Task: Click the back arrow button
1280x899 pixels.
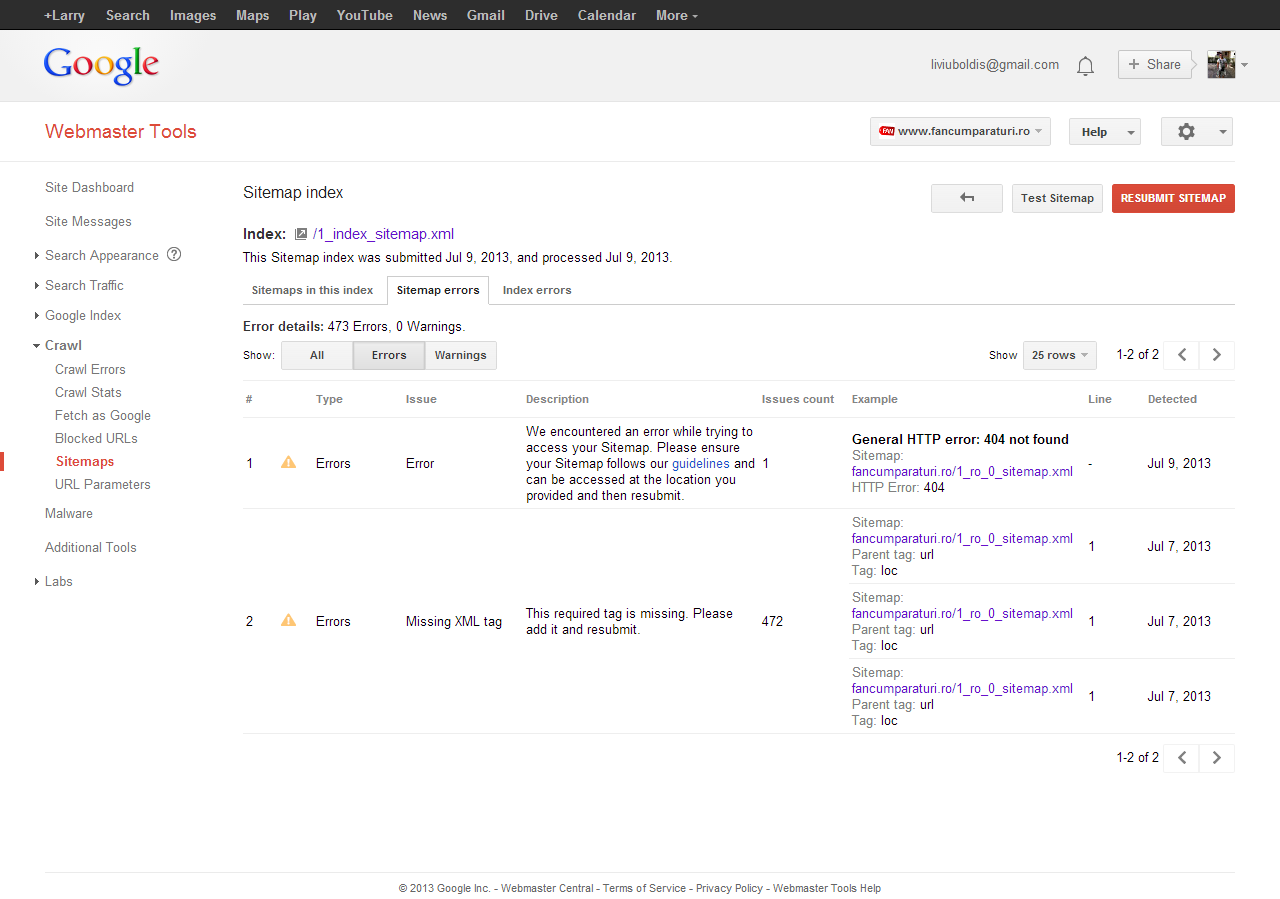Action: [967, 198]
